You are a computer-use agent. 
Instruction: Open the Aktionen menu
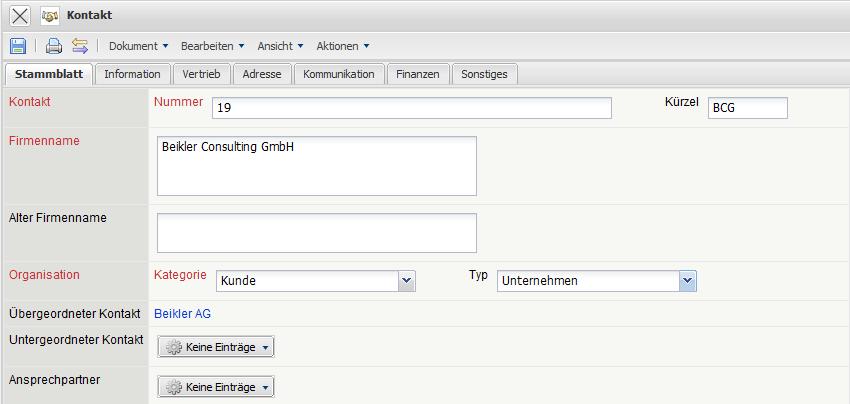pos(343,46)
